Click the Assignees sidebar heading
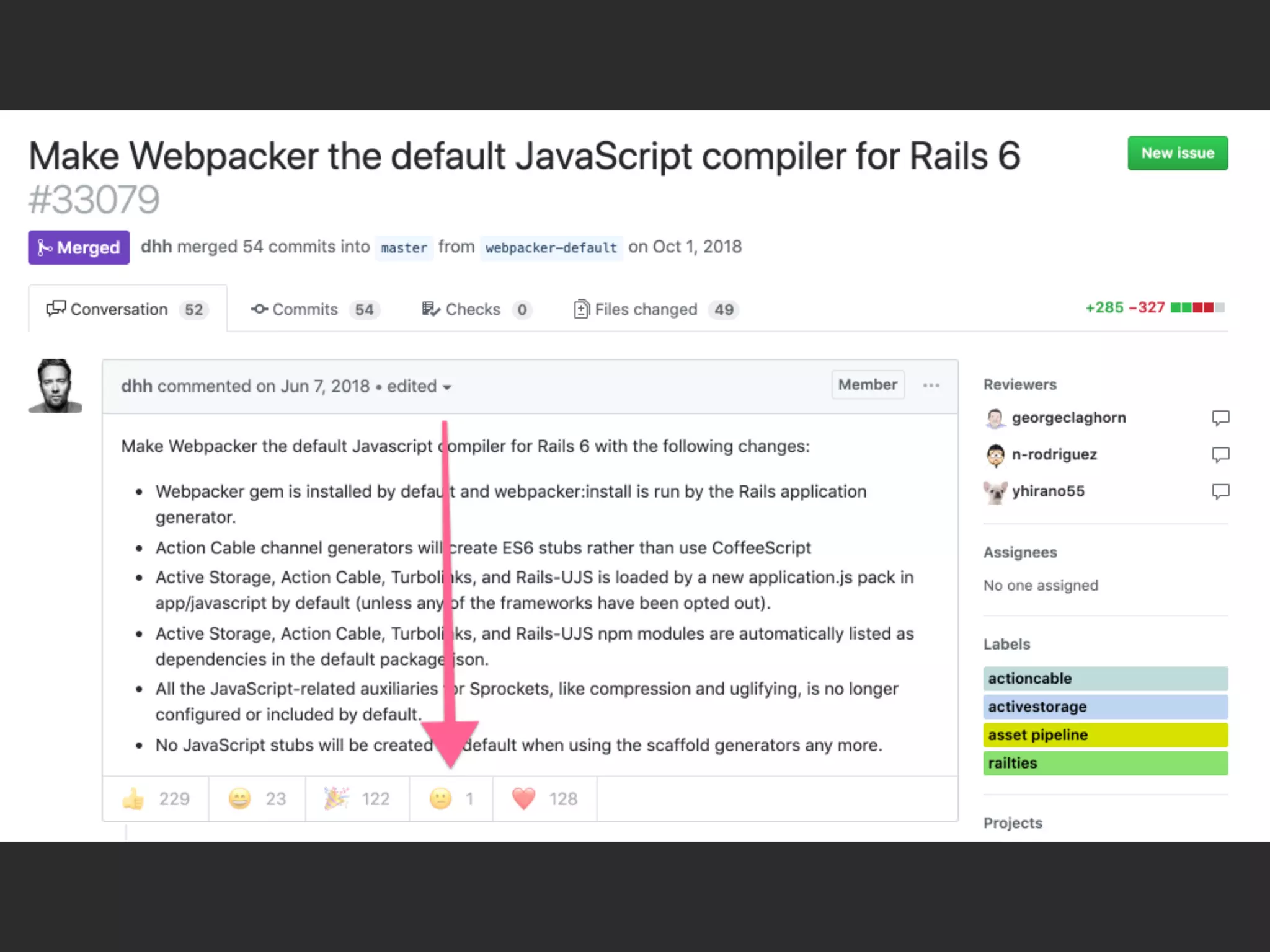Screen dimensions: 1270x952 [1020, 552]
